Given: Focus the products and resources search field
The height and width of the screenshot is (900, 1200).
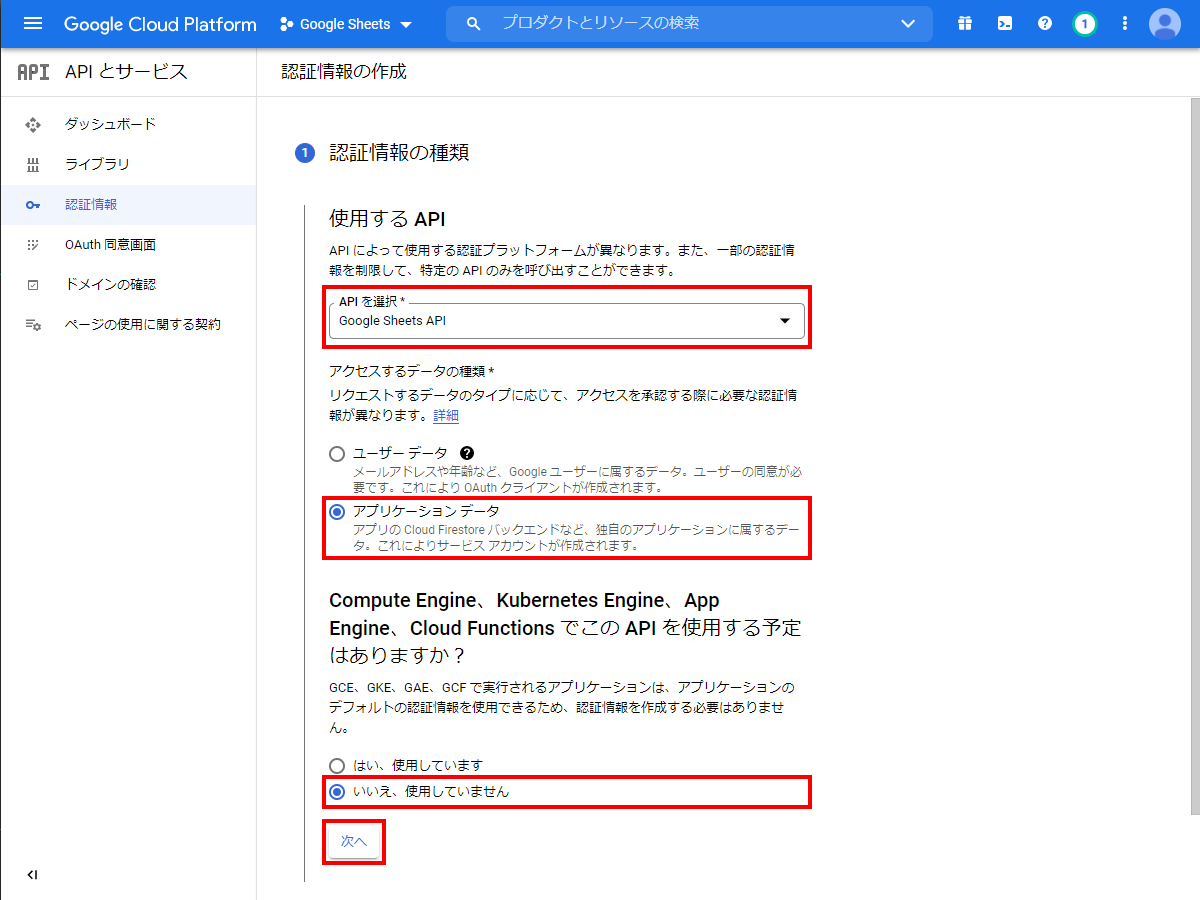Looking at the screenshot, I should pyautogui.click(x=690, y=24).
